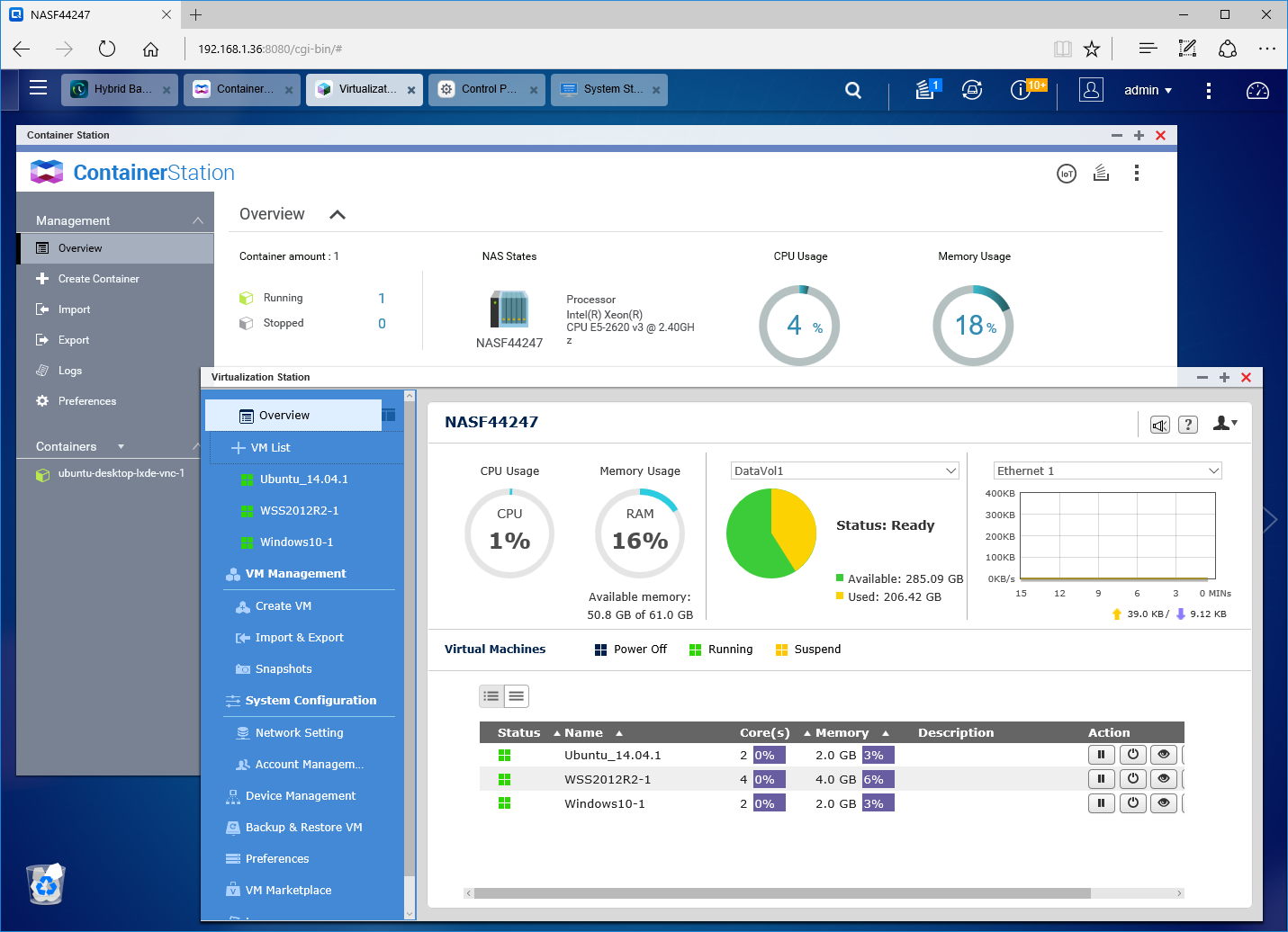Click the horizontal scrollbar under the VM table

[782, 893]
